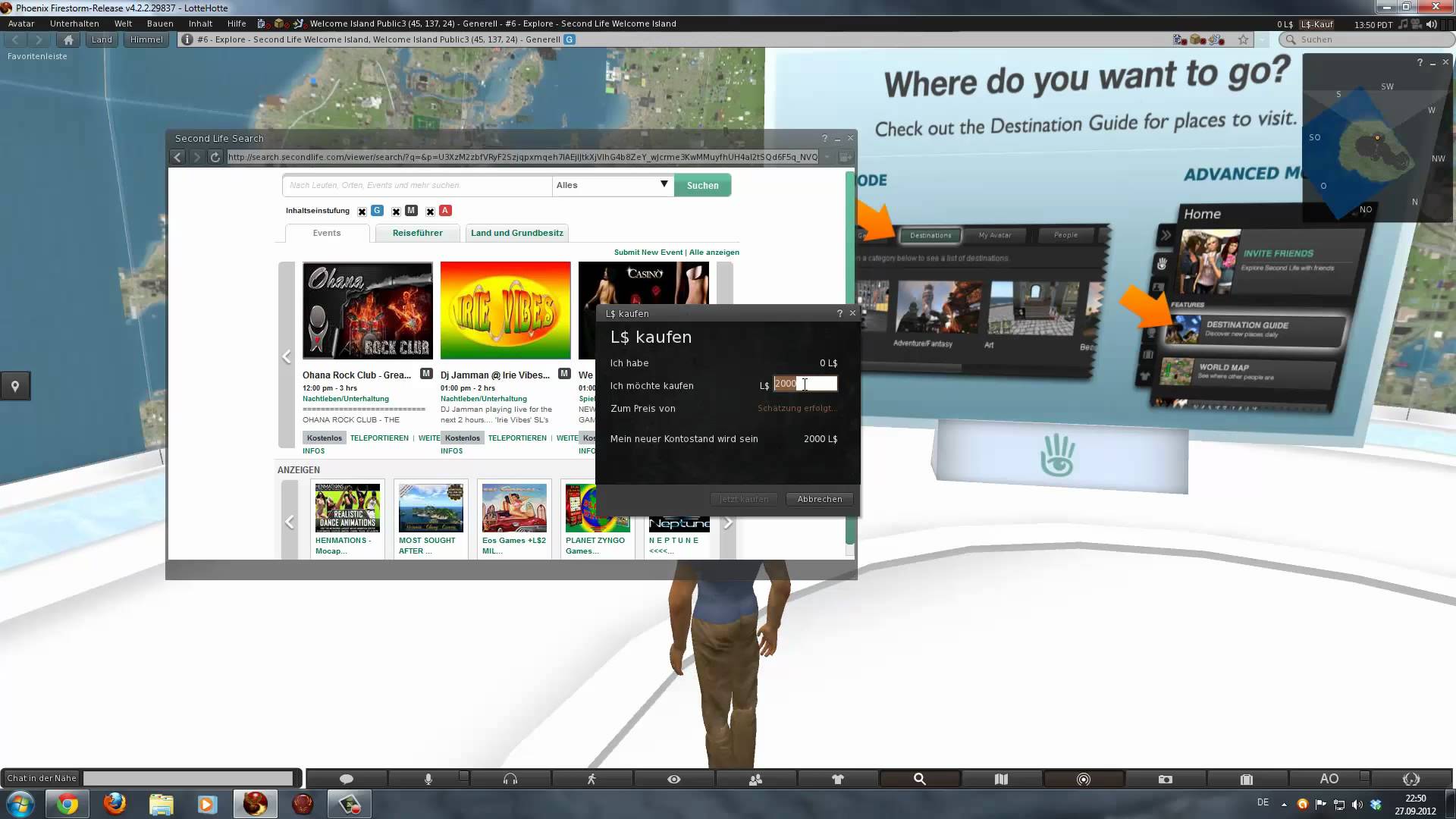The height and width of the screenshot is (819, 1456).
Task: Show next ads in Anzeigen carousel
Action: (x=728, y=522)
